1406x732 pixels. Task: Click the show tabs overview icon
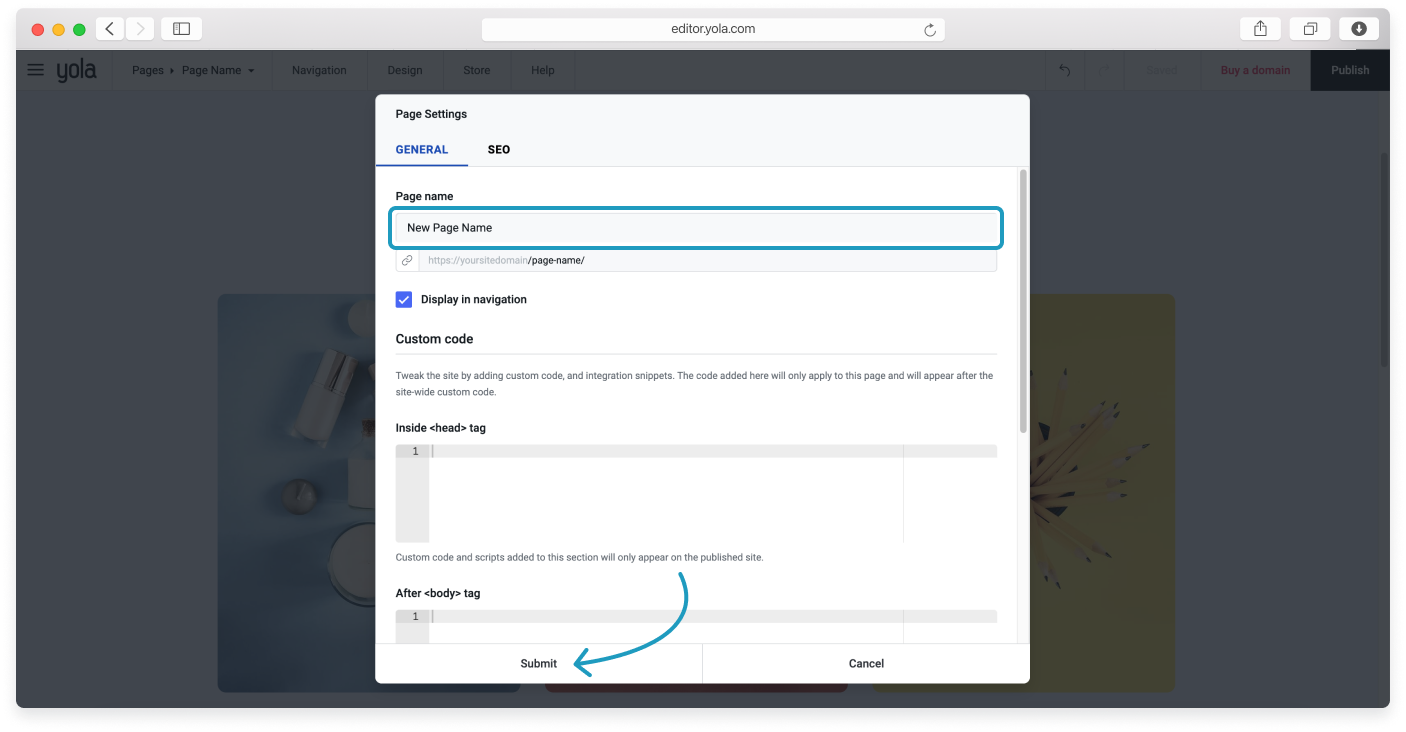1310,29
